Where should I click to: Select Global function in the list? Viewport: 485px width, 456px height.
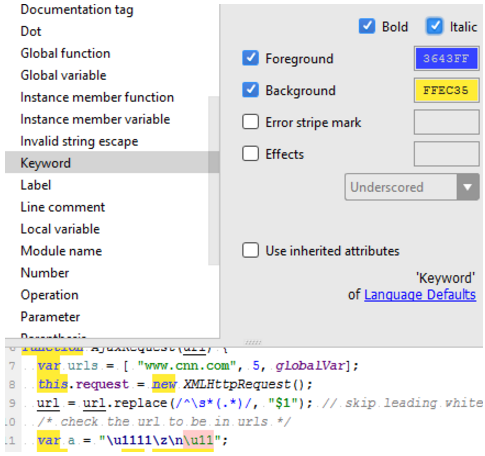coord(65,53)
